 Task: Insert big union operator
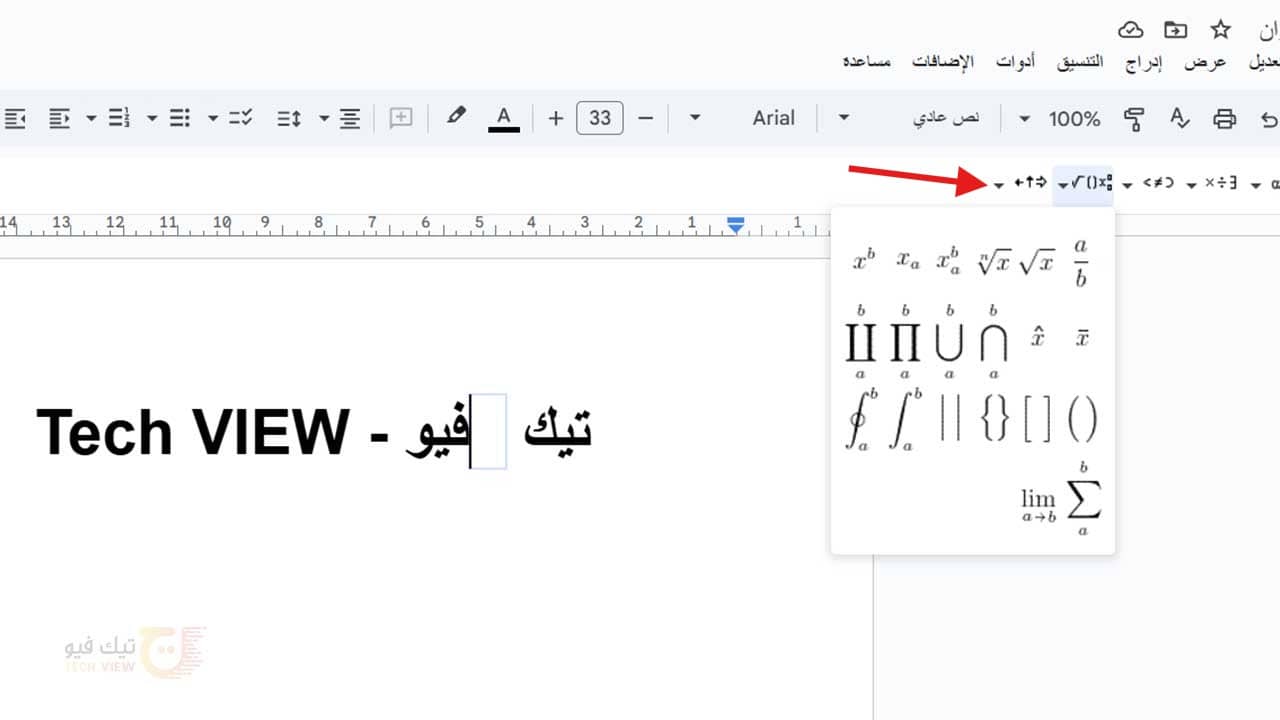pos(949,341)
